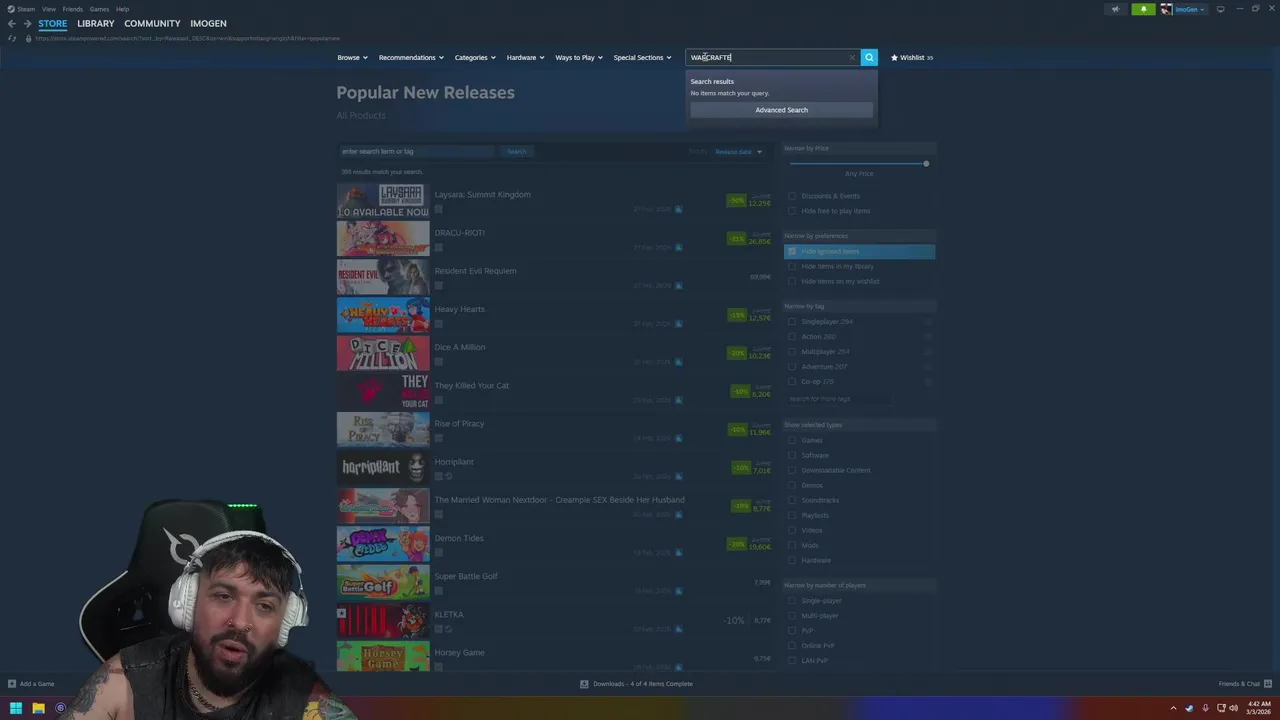Open the Horripilant game thumbnail
This screenshot has width=1280, height=720.
pos(383,467)
